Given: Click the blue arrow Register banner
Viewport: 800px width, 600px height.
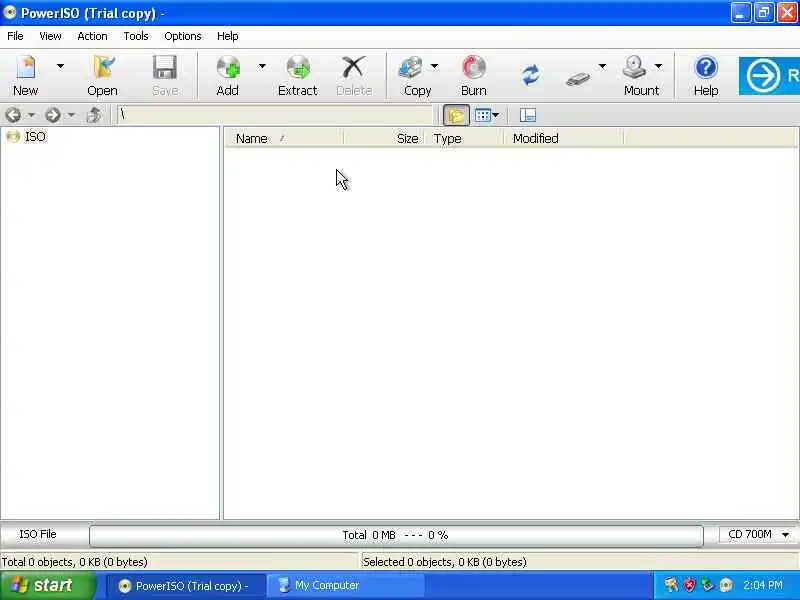Looking at the screenshot, I should click(x=769, y=76).
